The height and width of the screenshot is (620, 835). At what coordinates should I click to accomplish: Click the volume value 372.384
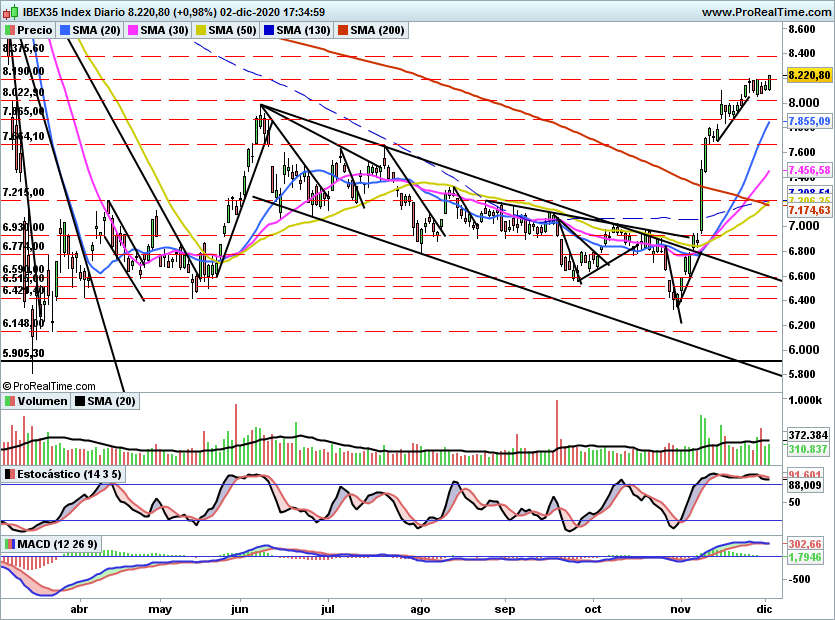click(x=808, y=435)
